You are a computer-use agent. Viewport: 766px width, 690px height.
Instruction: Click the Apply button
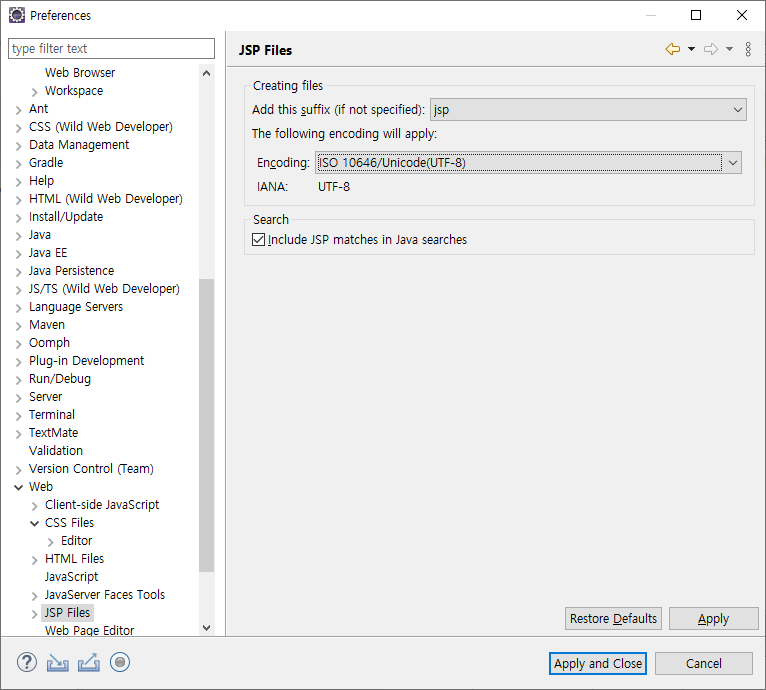pos(713,619)
